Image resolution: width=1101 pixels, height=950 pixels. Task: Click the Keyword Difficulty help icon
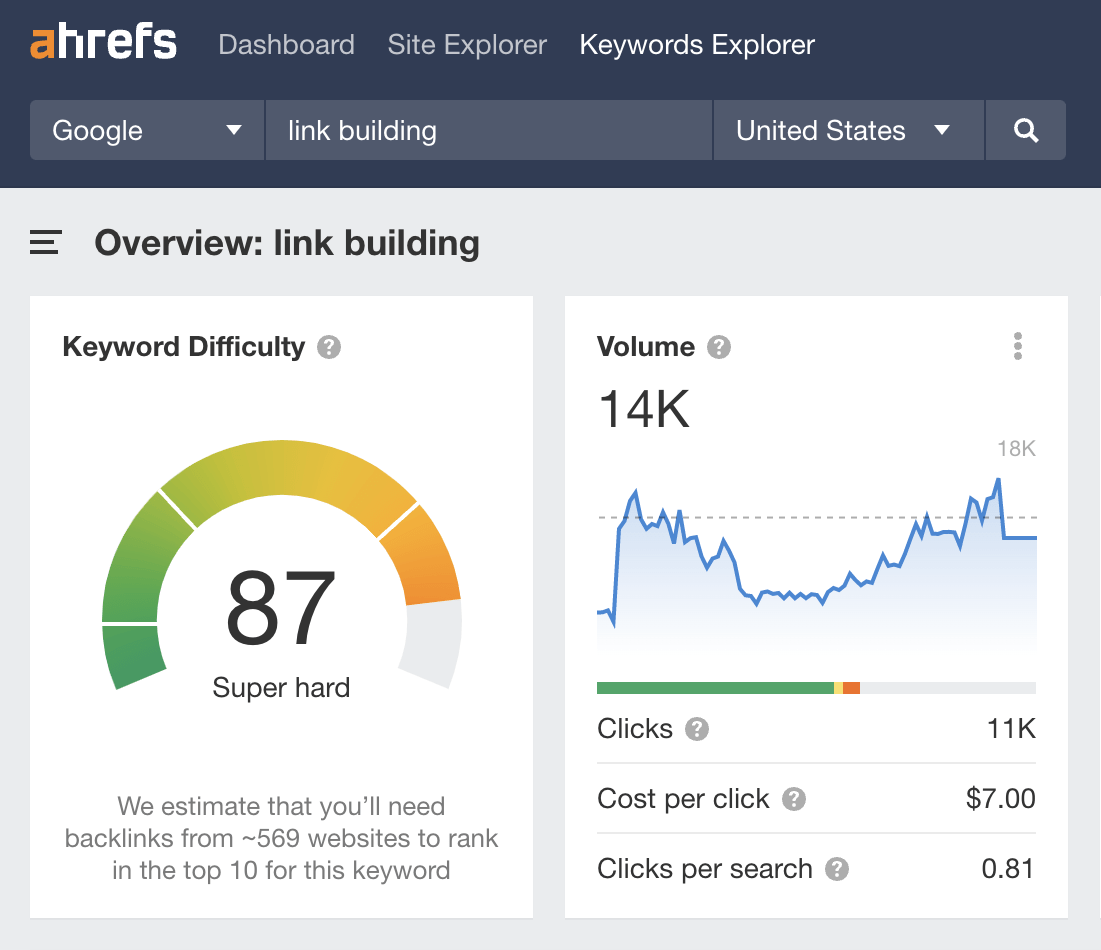tap(330, 348)
